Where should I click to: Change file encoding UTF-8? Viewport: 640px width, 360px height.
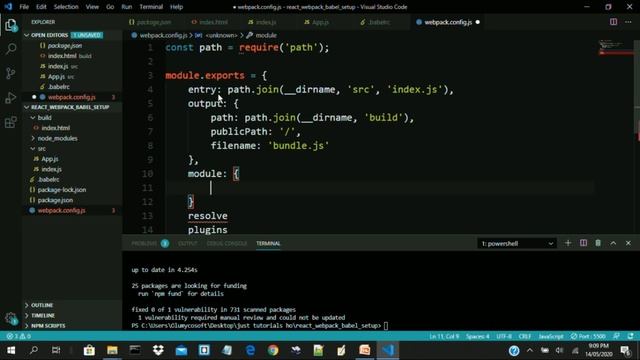pyautogui.click(x=504, y=336)
